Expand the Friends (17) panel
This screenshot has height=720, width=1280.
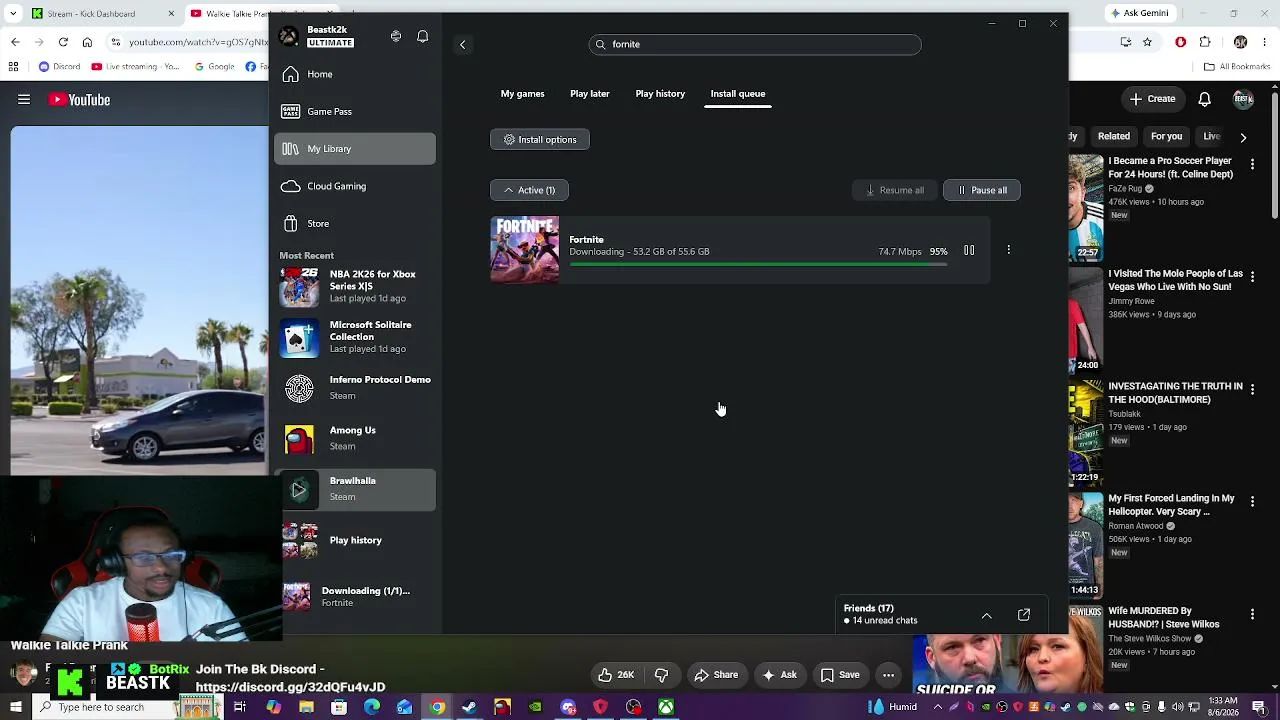point(986,615)
